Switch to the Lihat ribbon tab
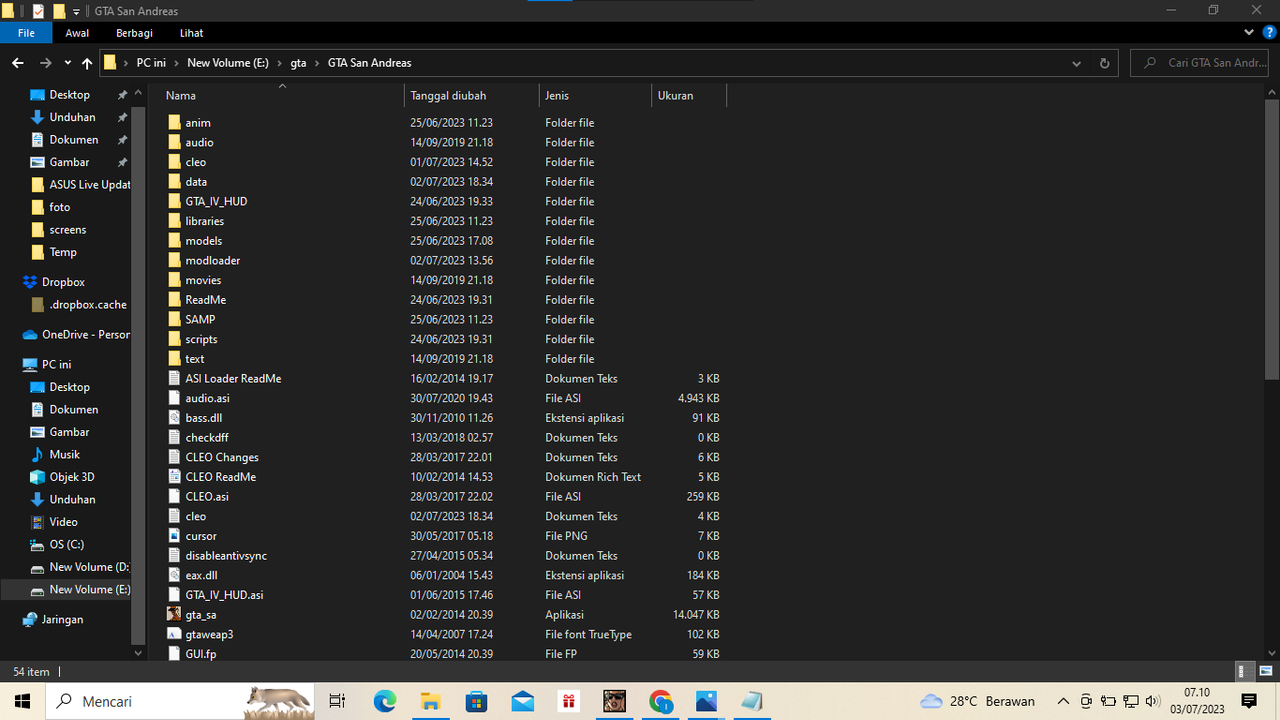 point(191,33)
